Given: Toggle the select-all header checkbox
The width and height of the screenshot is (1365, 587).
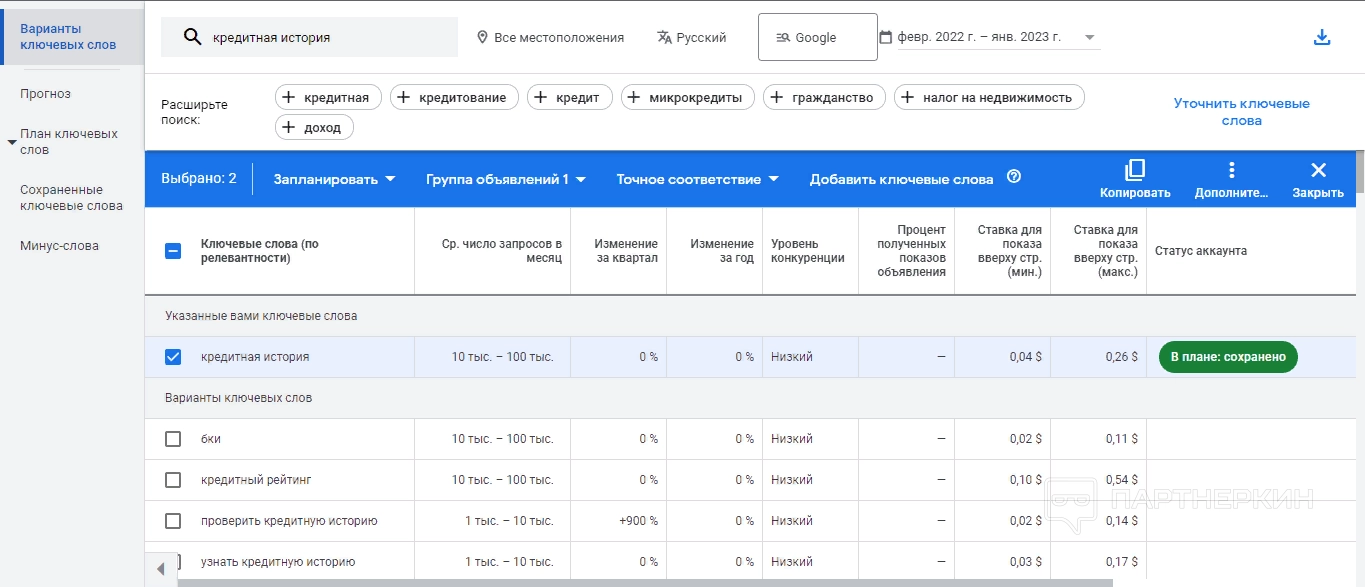Looking at the screenshot, I should [x=173, y=251].
